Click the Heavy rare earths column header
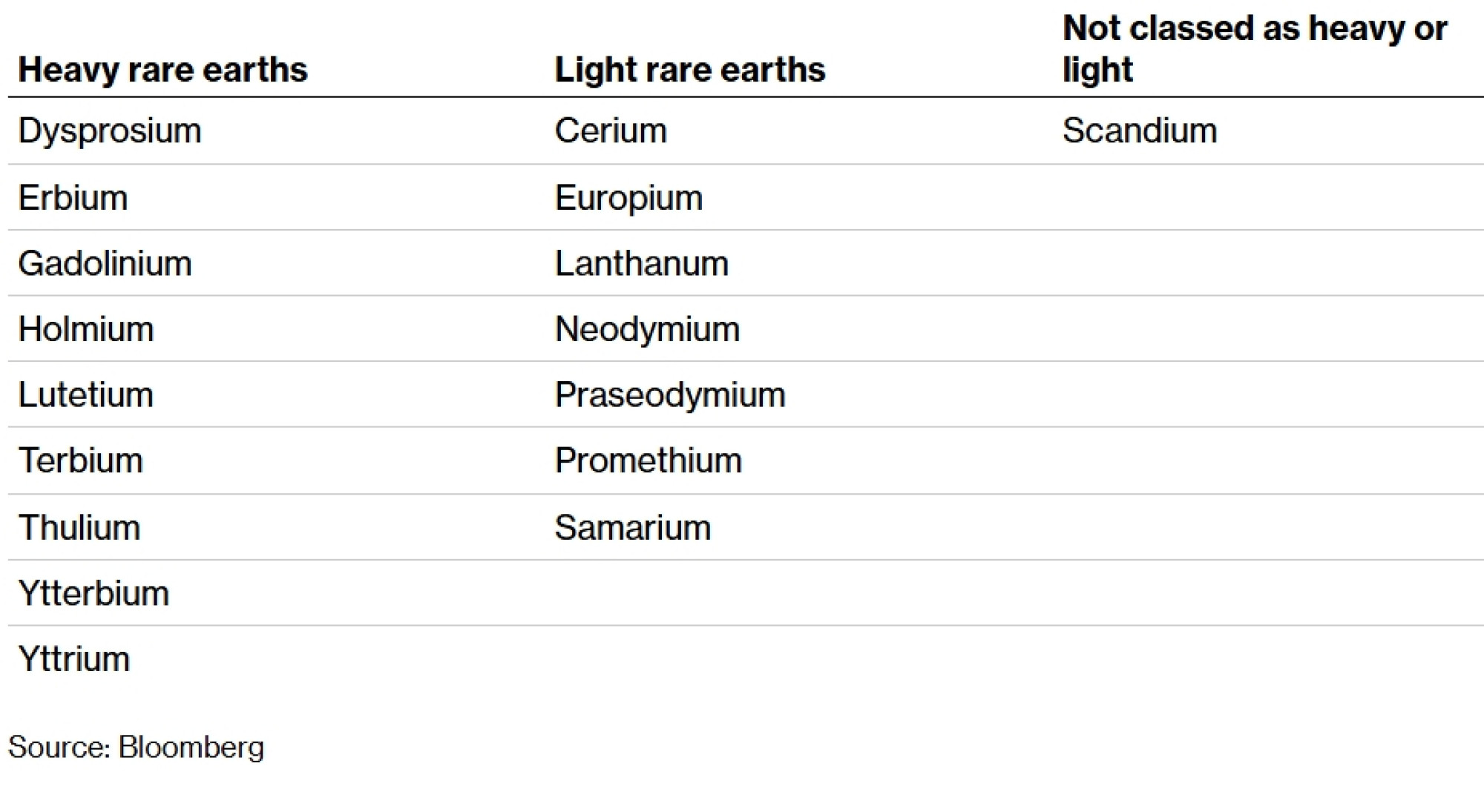The image size is (1484, 812). (162, 70)
